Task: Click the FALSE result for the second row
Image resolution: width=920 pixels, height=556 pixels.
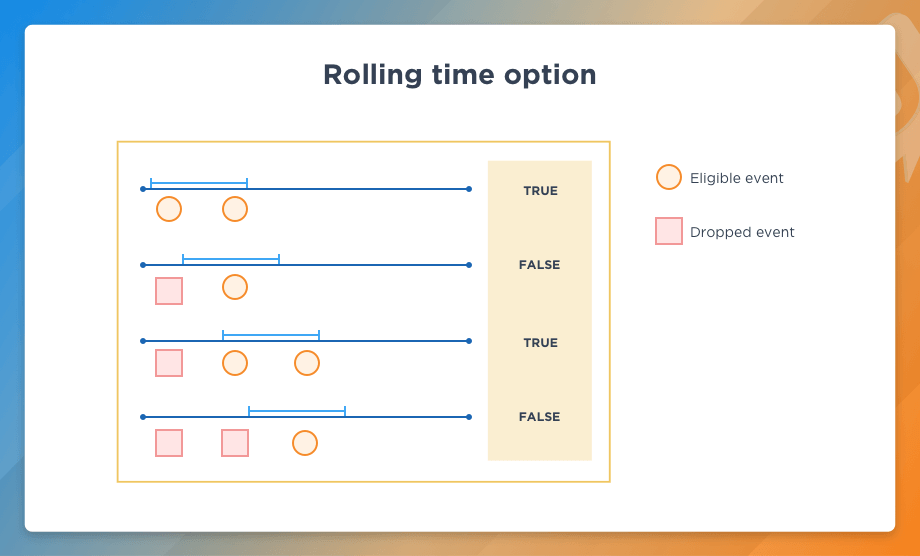Action: click(540, 265)
